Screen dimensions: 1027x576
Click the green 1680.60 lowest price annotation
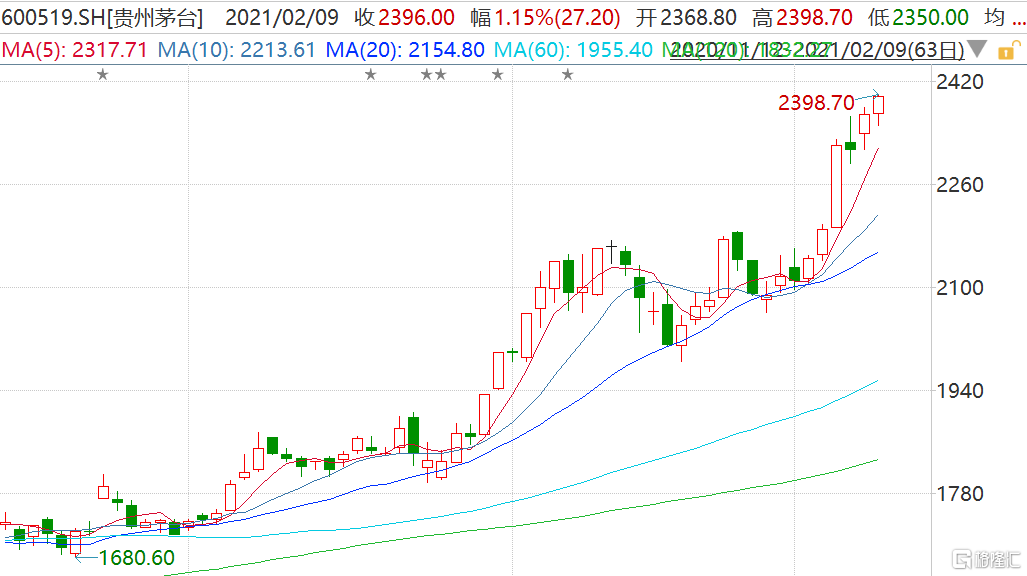(136, 558)
